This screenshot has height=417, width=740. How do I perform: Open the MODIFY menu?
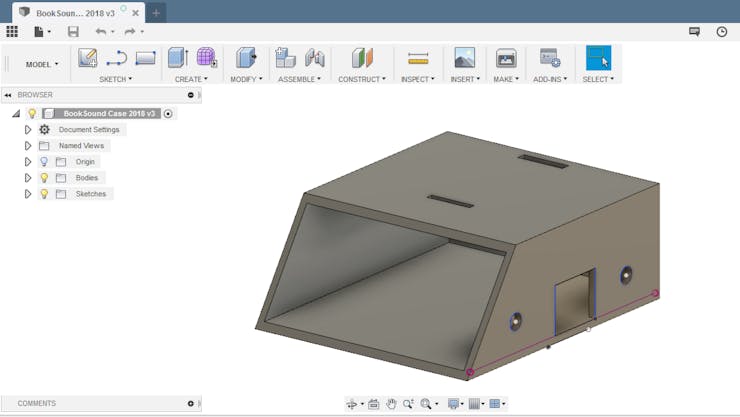click(x=246, y=79)
